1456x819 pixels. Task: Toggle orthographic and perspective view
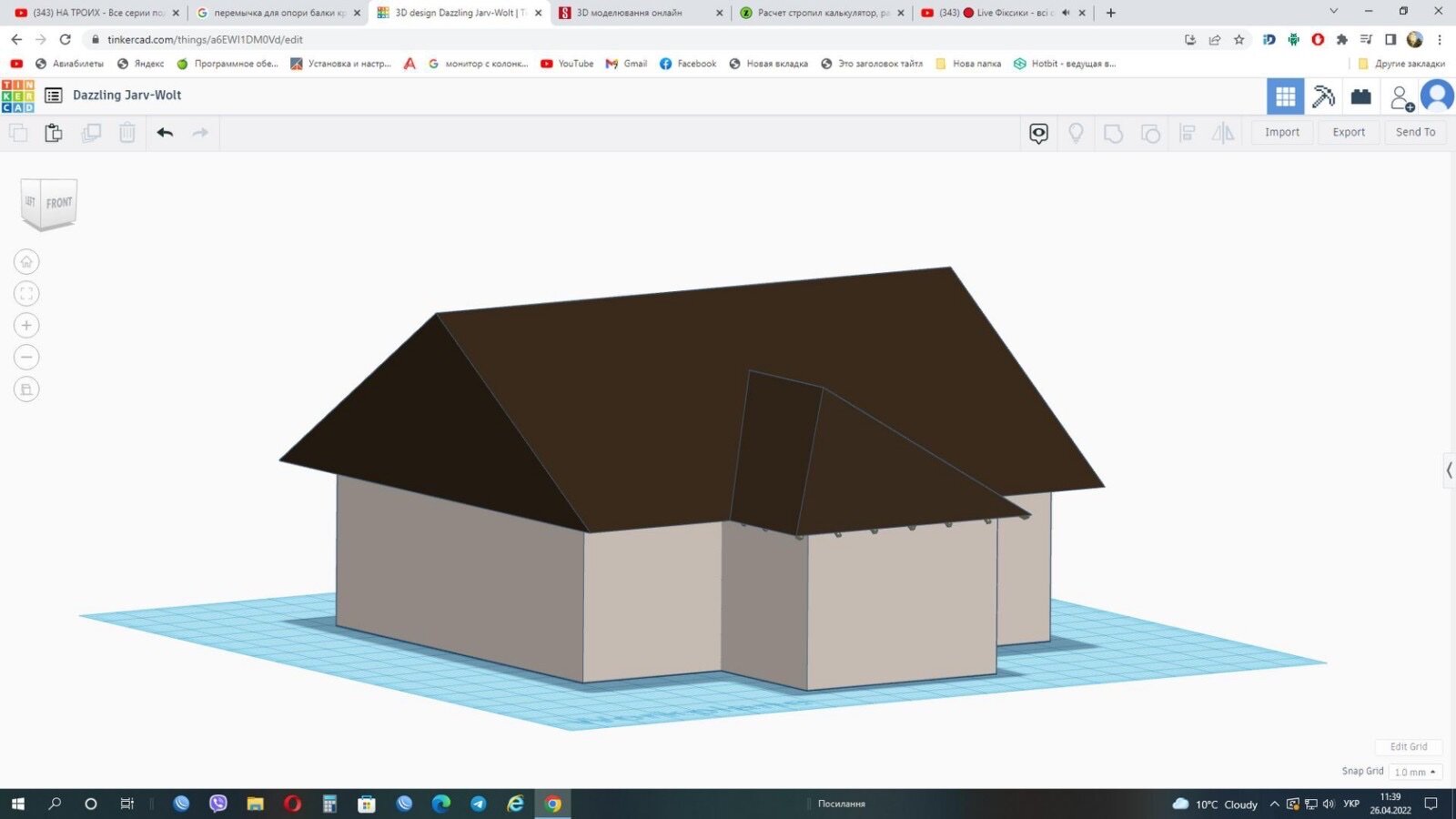26,389
